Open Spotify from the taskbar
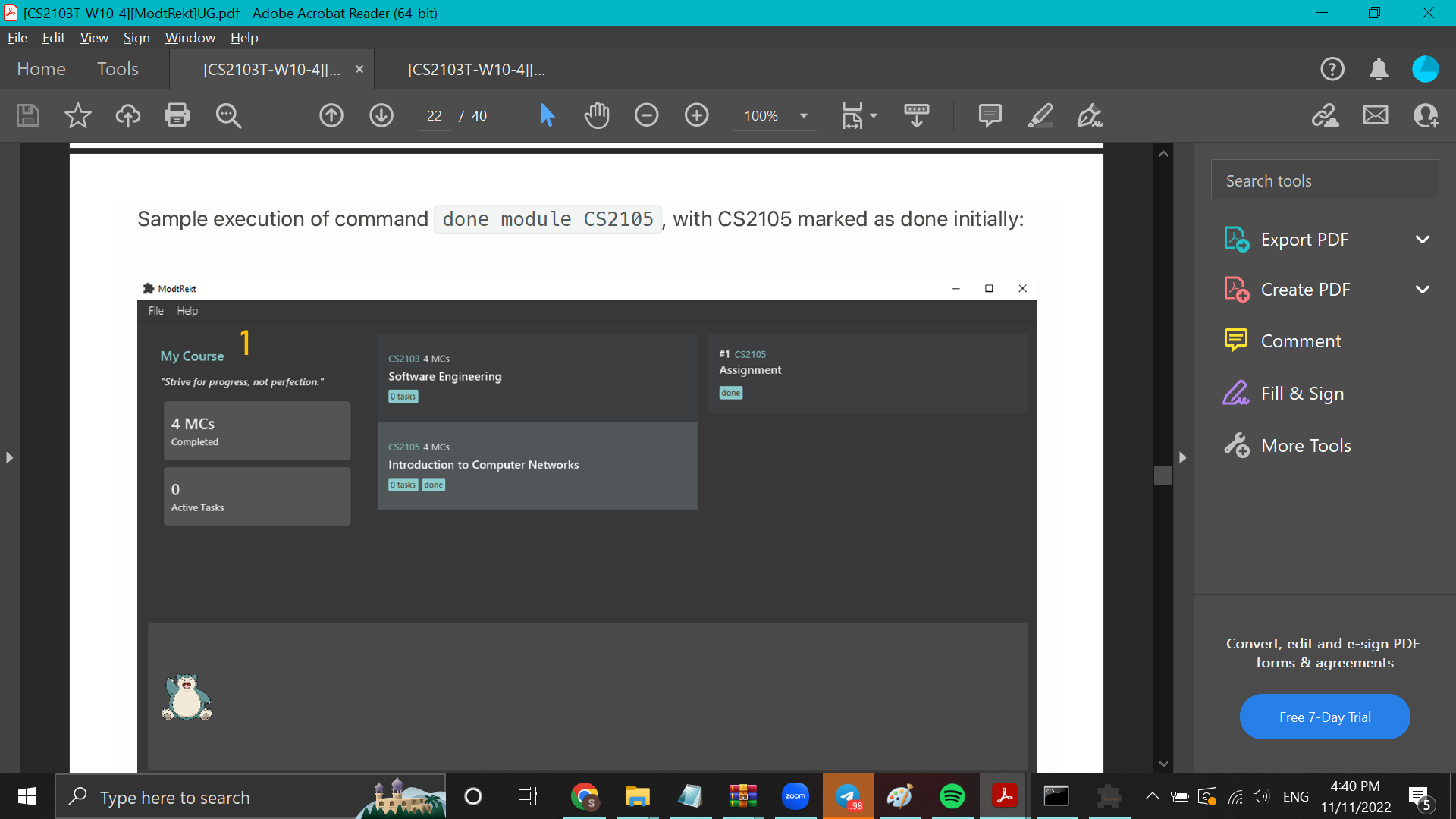The width and height of the screenshot is (1456, 819). pyautogui.click(x=952, y=796)
